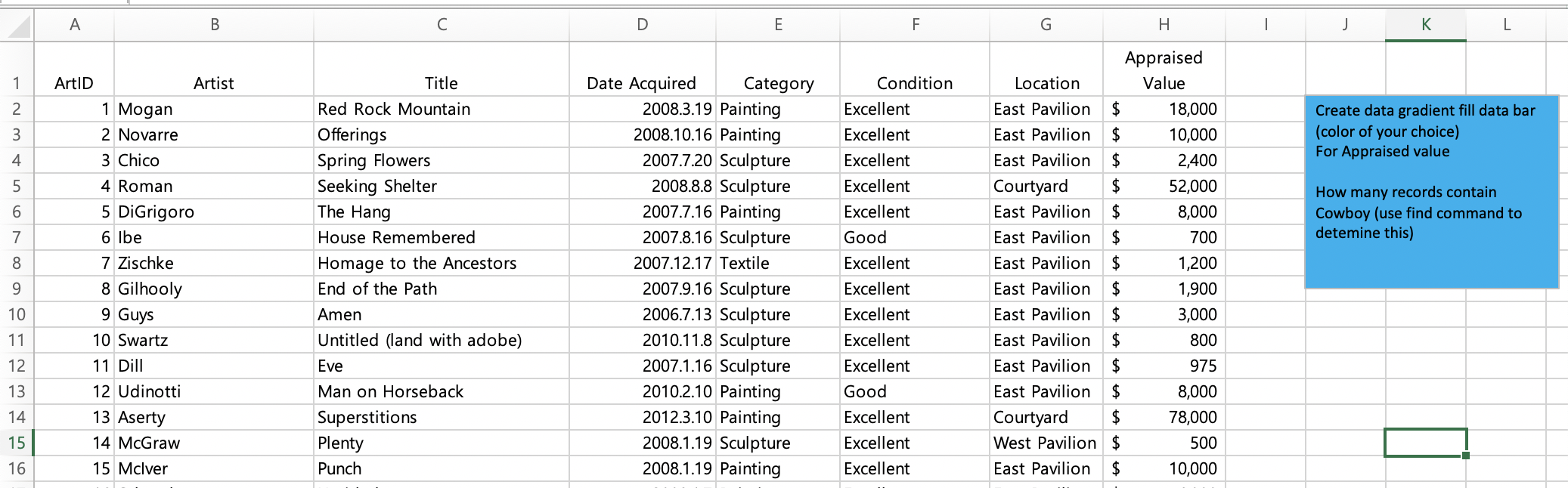Select row 1 header containing field names
The image size is (1568, 488).
pos(17,83)
